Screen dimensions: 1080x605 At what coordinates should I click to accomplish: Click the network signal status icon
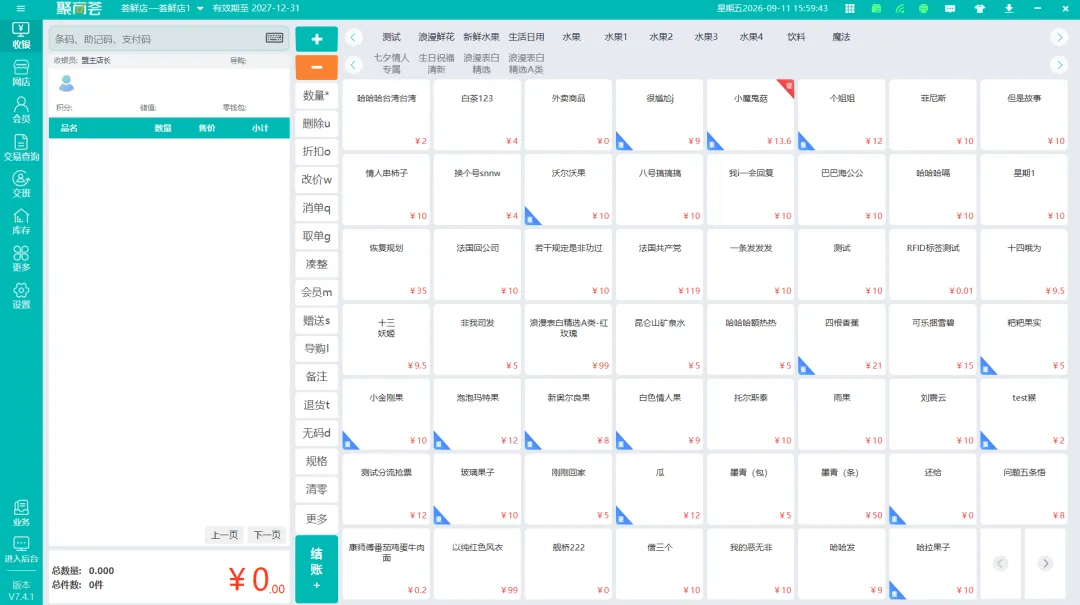click(900, 8)
